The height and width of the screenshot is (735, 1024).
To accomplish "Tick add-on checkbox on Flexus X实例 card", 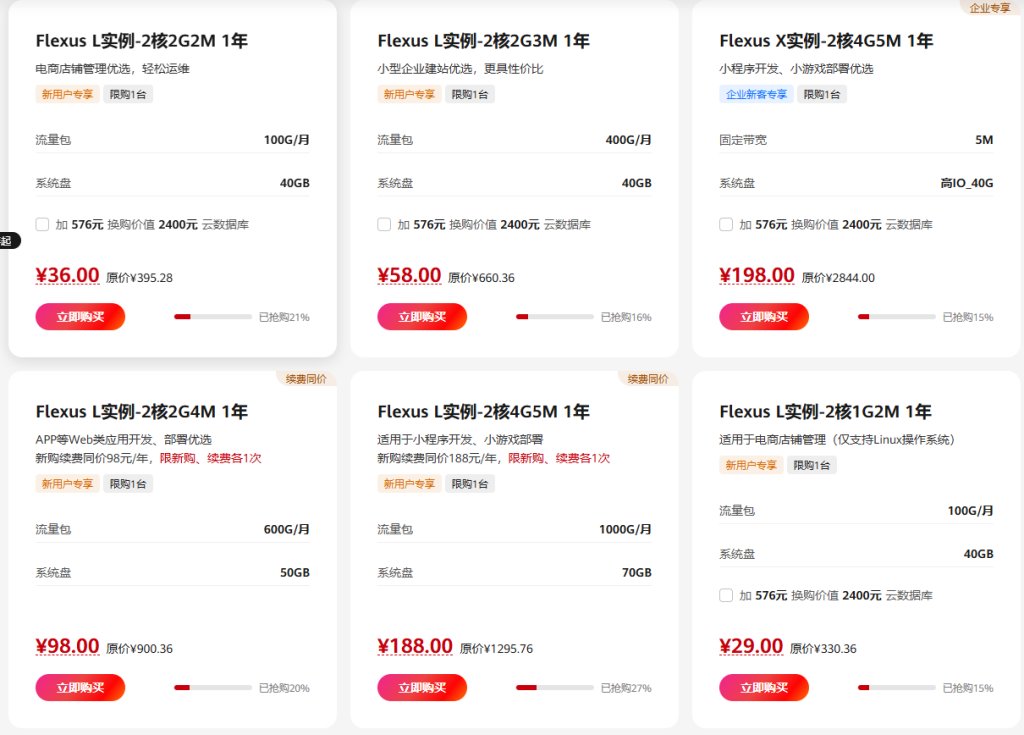I will 726,225.
